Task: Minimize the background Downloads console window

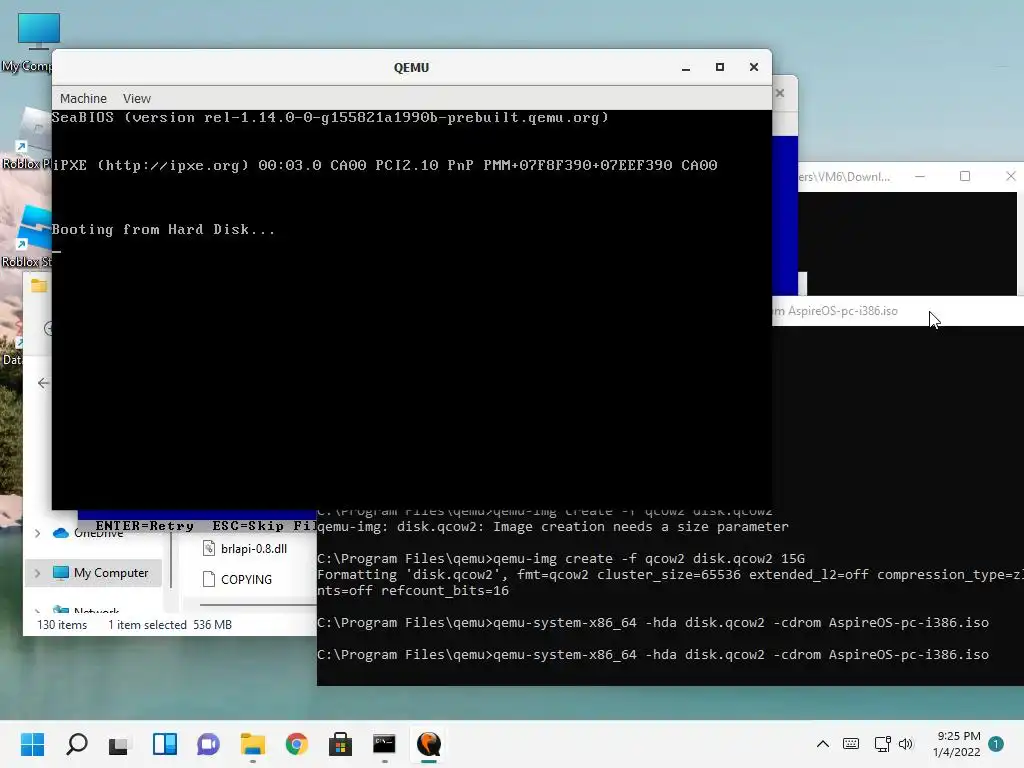Action: coord(920,176)
